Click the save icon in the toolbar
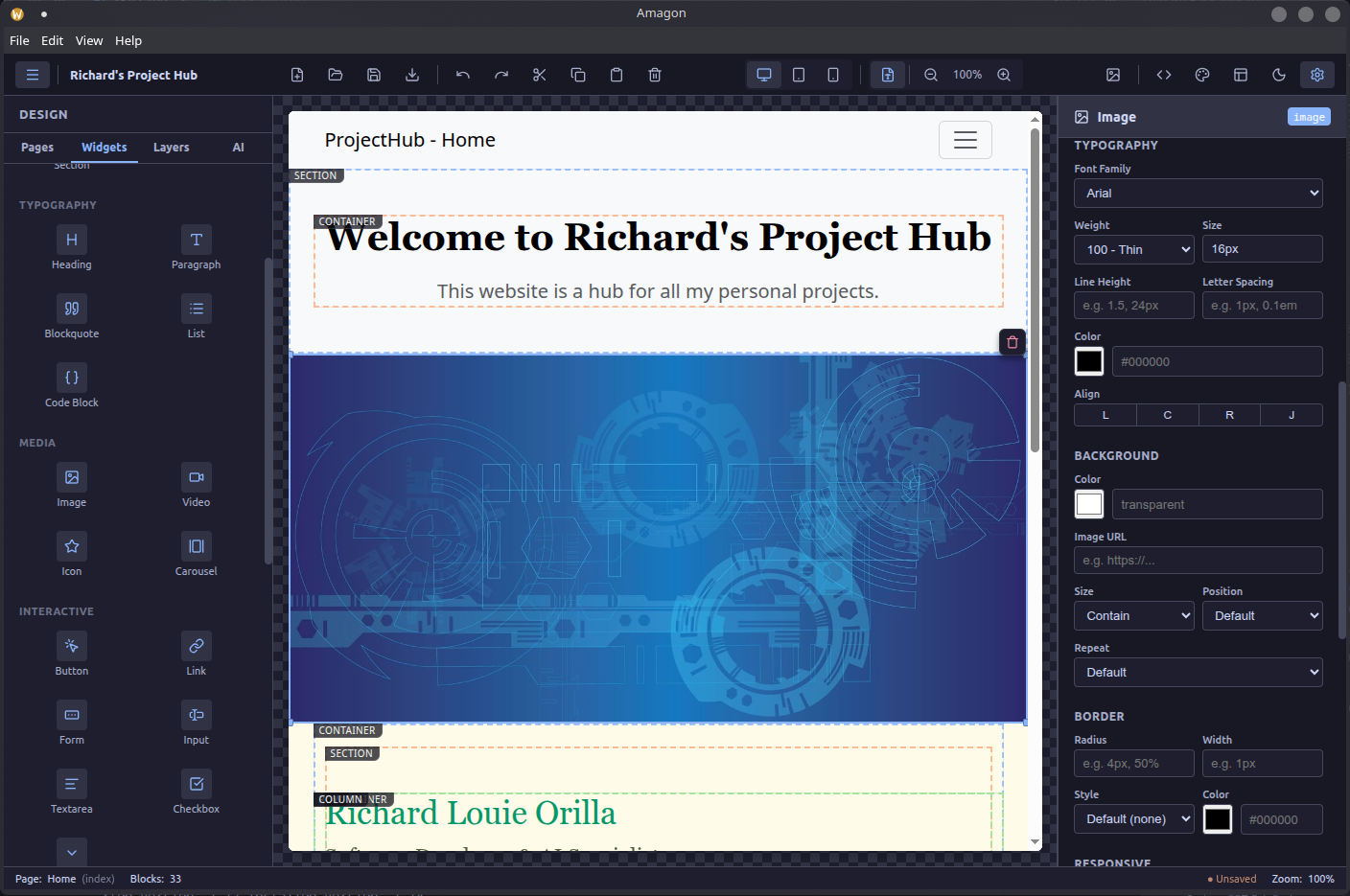The image size is (1350, 896). click(x=373, y=74)
